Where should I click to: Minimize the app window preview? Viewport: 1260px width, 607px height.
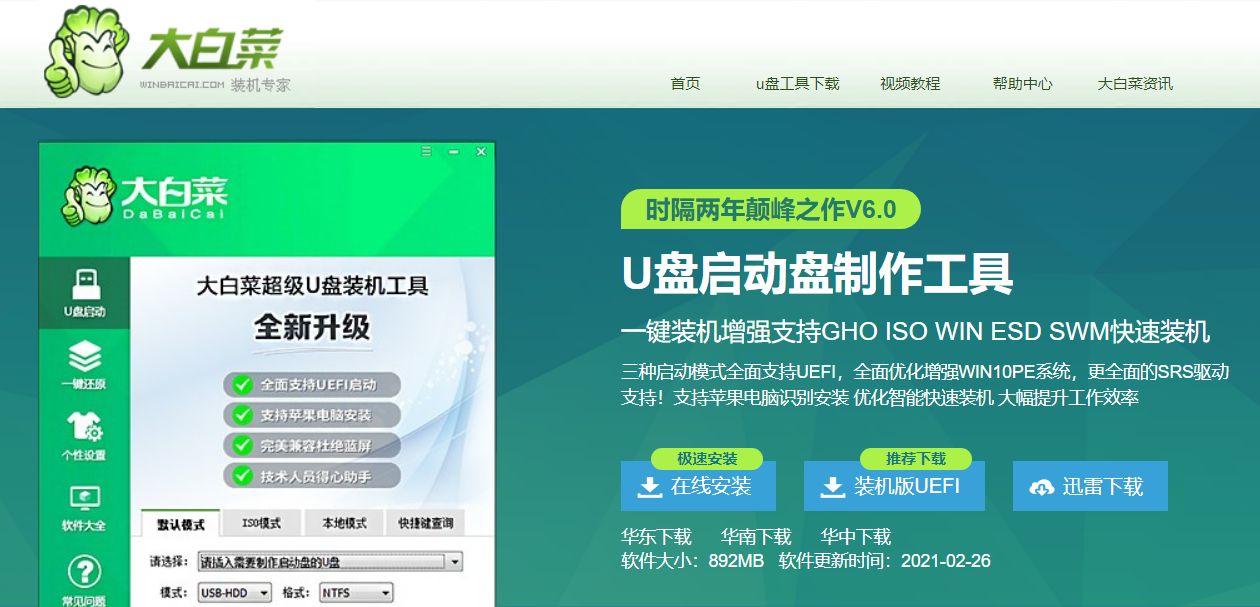pyautogui.click(x=454, y=152)
